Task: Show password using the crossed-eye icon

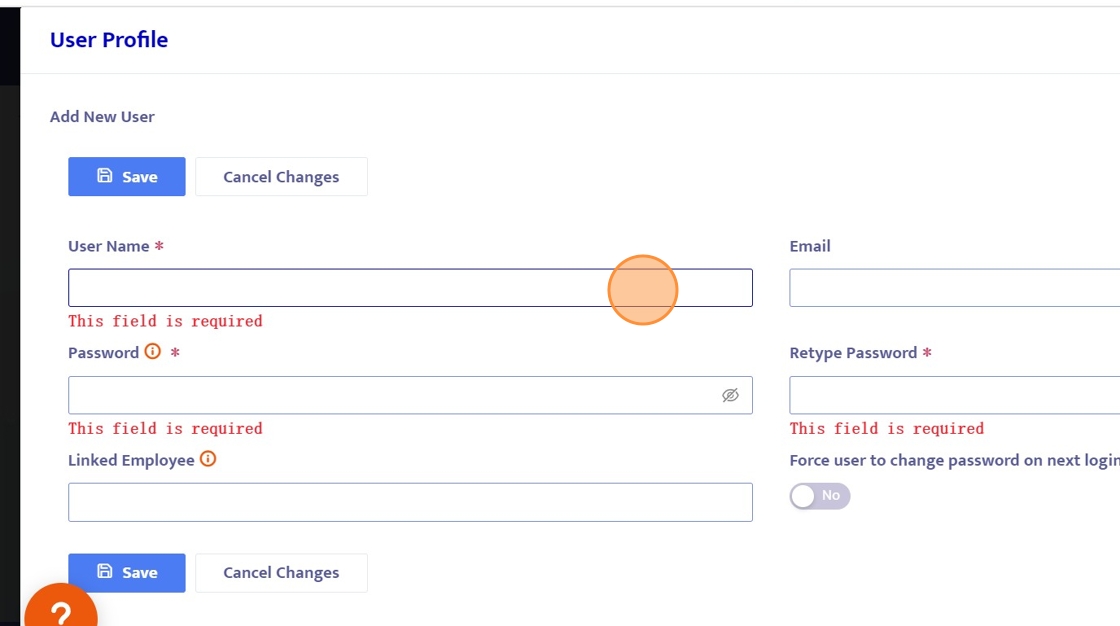Action: click(x=730, y=395)
